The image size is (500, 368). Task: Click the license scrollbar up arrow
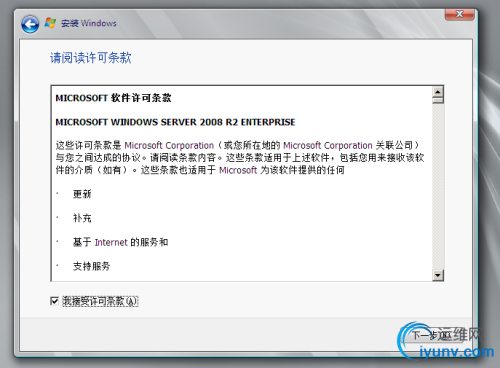[438, 91]
